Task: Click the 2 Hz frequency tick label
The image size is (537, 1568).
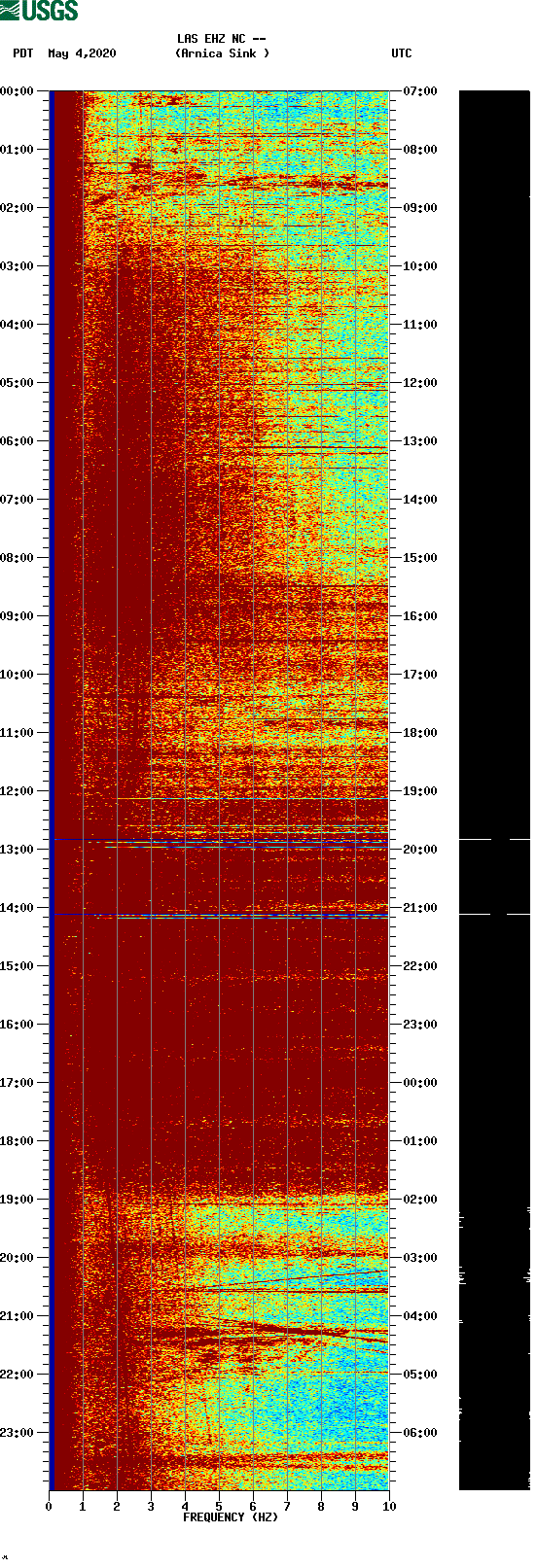Action: 117,1507
